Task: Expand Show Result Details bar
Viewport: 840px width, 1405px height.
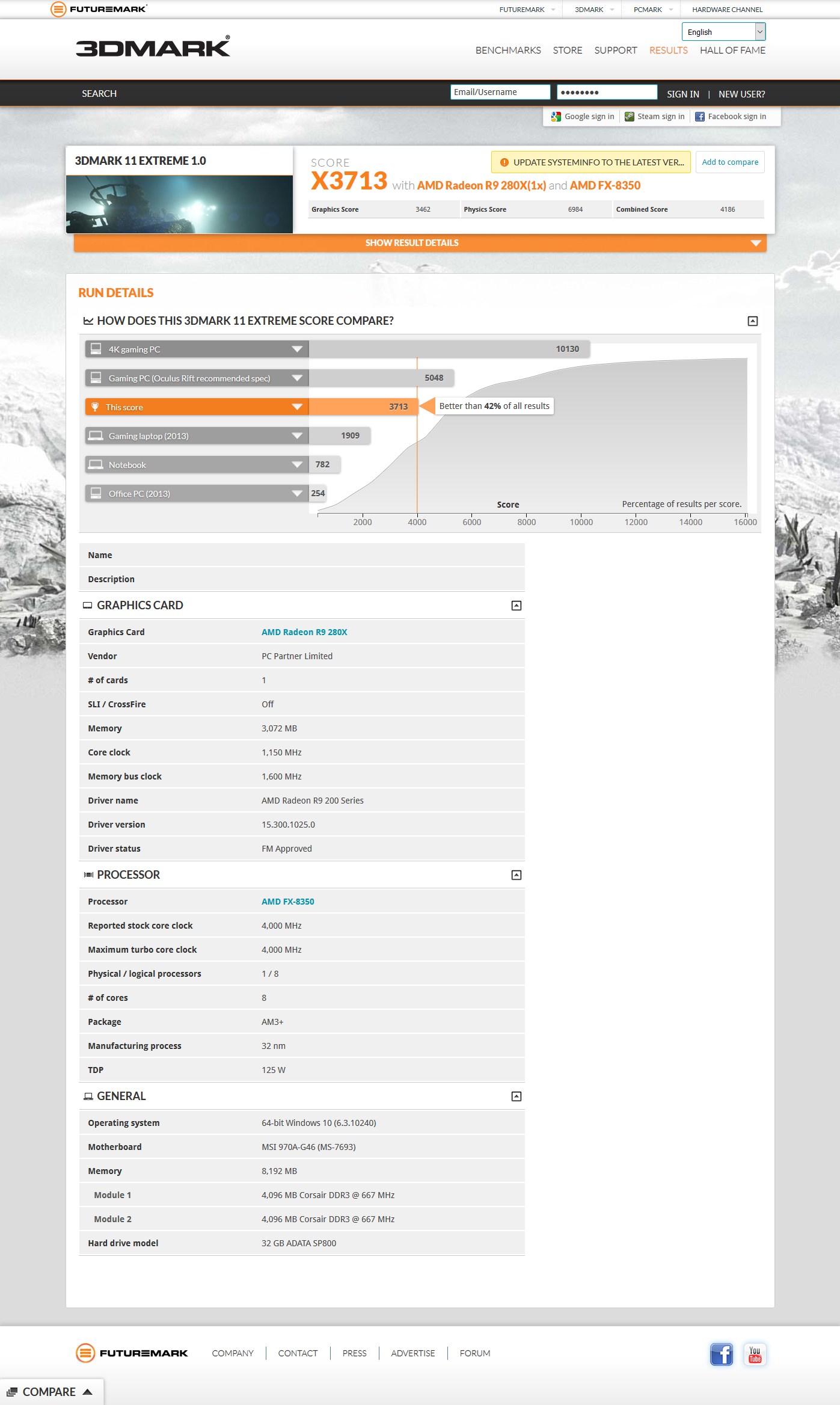Action: 420,243
